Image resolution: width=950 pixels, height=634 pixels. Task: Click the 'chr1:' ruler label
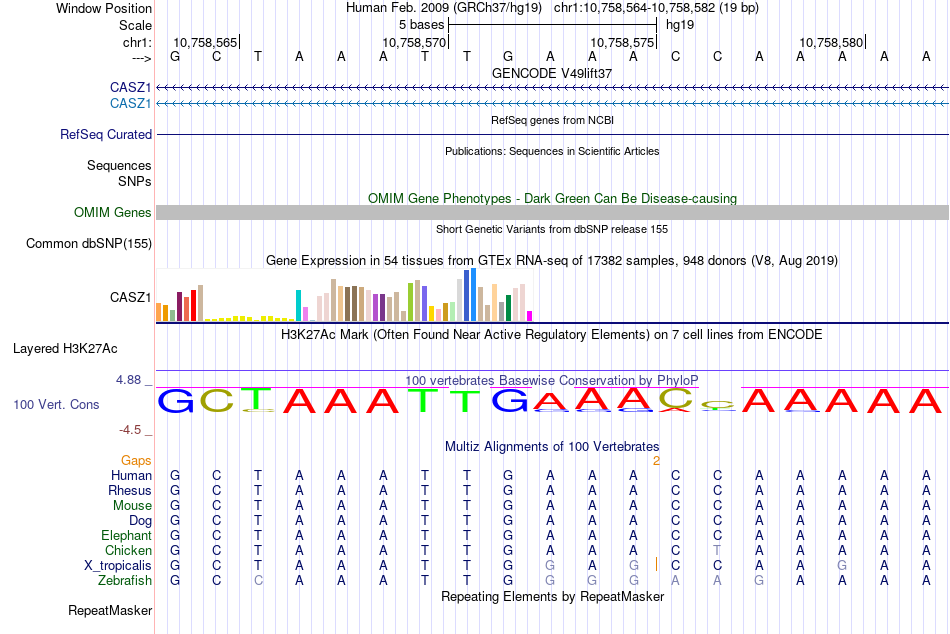(138, 42)
